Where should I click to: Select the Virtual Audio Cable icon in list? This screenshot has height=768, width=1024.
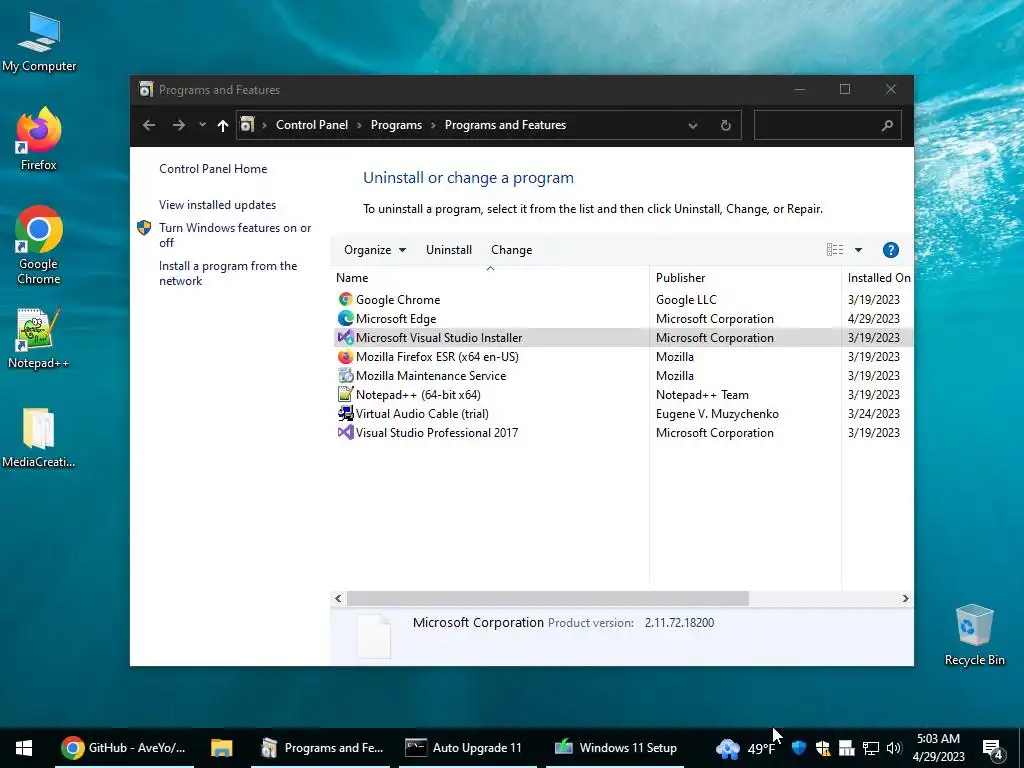click(345, 413)
